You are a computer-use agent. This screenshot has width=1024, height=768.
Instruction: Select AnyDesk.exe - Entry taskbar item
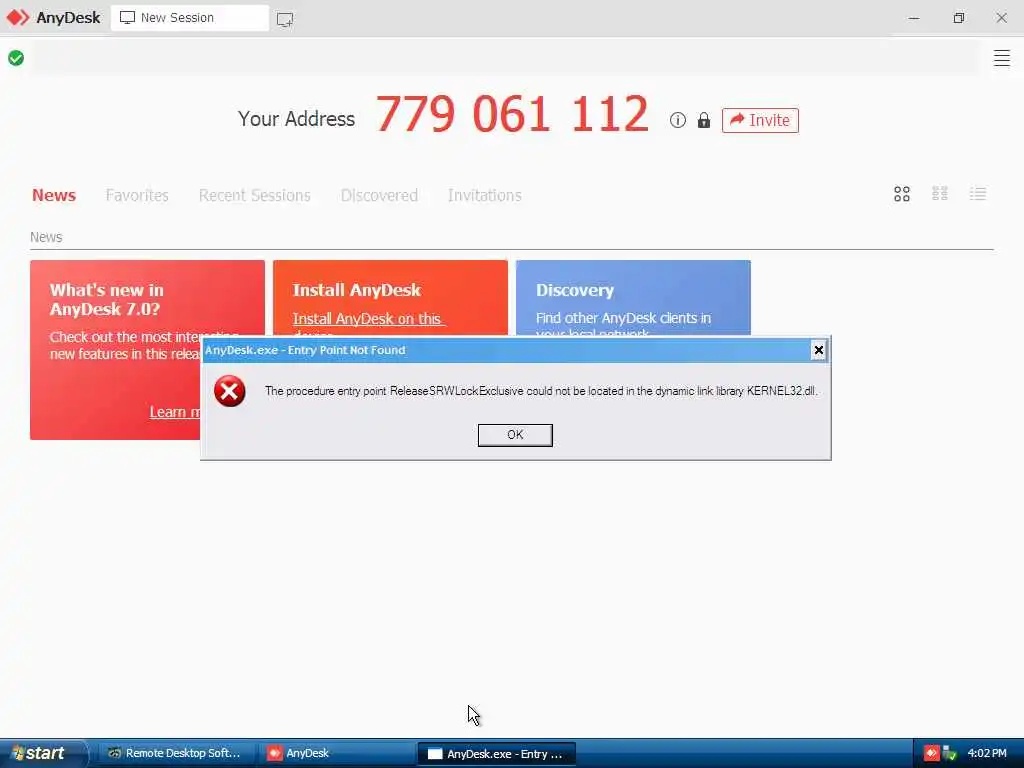(496, 754)
